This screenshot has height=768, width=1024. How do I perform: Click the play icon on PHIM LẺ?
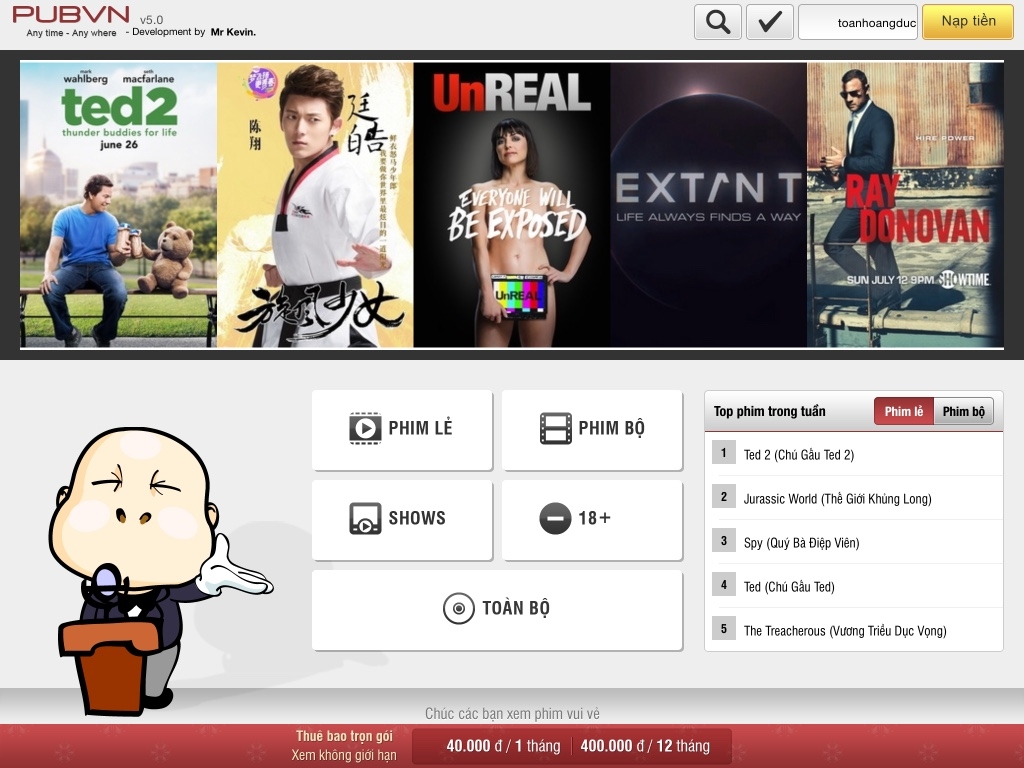(x=365, y=428)
